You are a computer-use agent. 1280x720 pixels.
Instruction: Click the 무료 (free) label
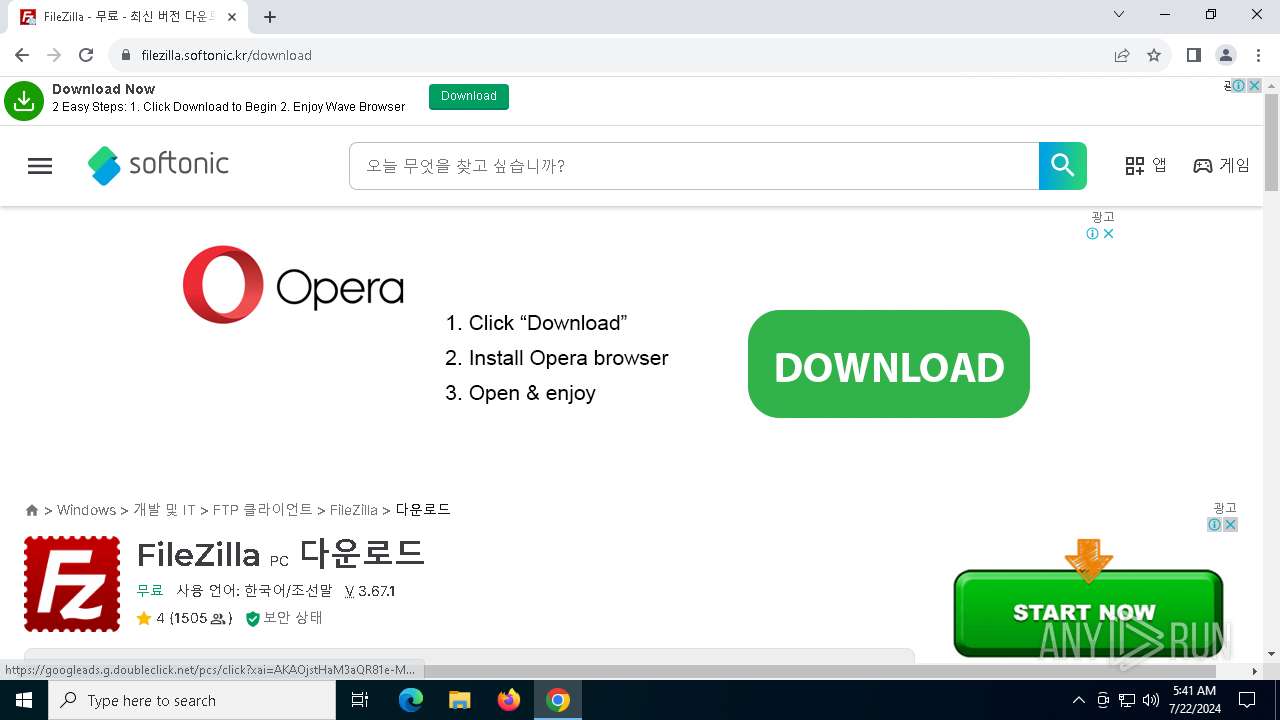[x=150, y=591]
